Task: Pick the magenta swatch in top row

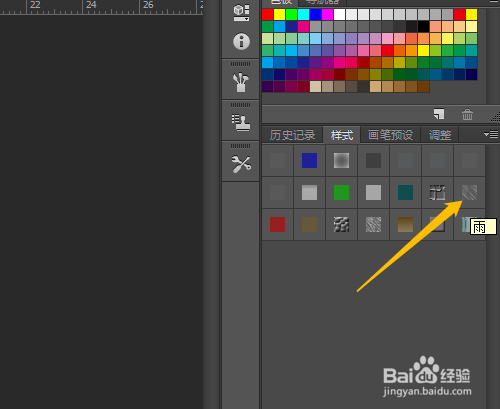Action: pyautogui.click(x=327, y=15)
